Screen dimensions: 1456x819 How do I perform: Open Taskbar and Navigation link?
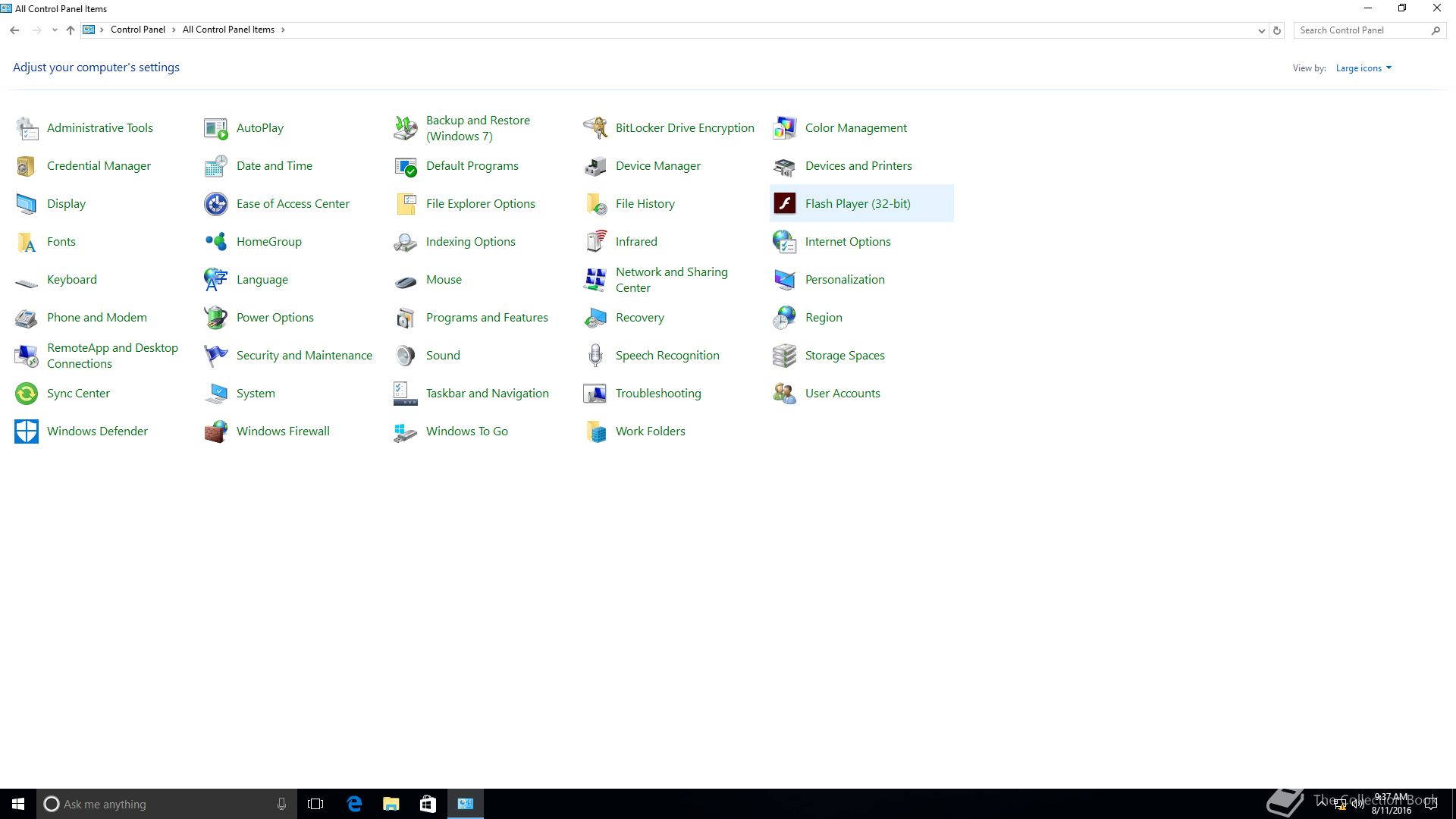click(488, 394)
